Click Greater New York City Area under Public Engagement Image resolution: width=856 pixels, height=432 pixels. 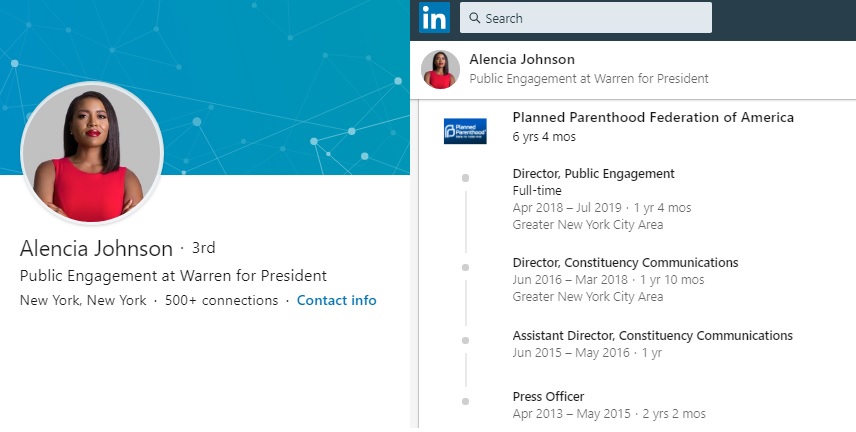[588, 225]
